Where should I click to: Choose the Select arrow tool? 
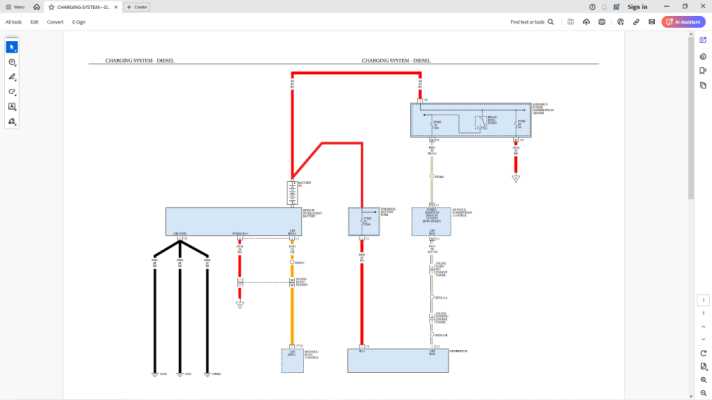(12, 47)
